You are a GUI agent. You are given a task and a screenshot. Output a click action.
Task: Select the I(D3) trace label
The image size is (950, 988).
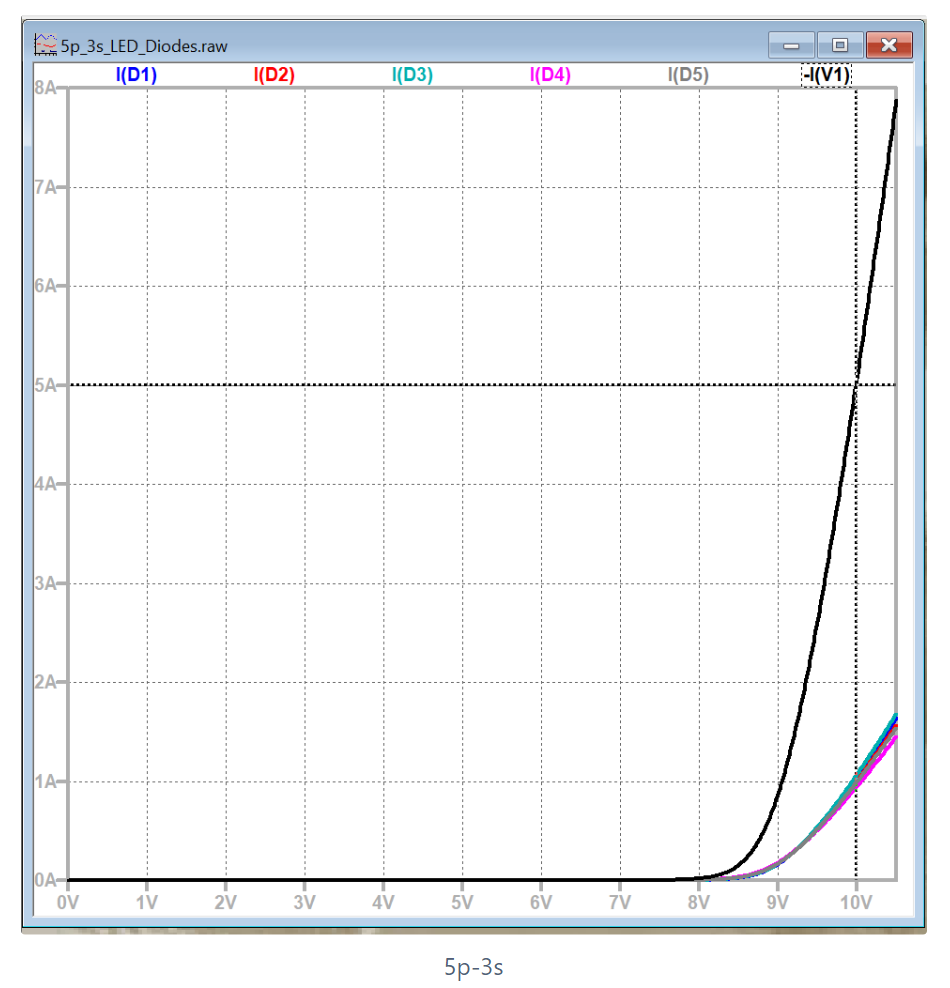click(412, 75)
